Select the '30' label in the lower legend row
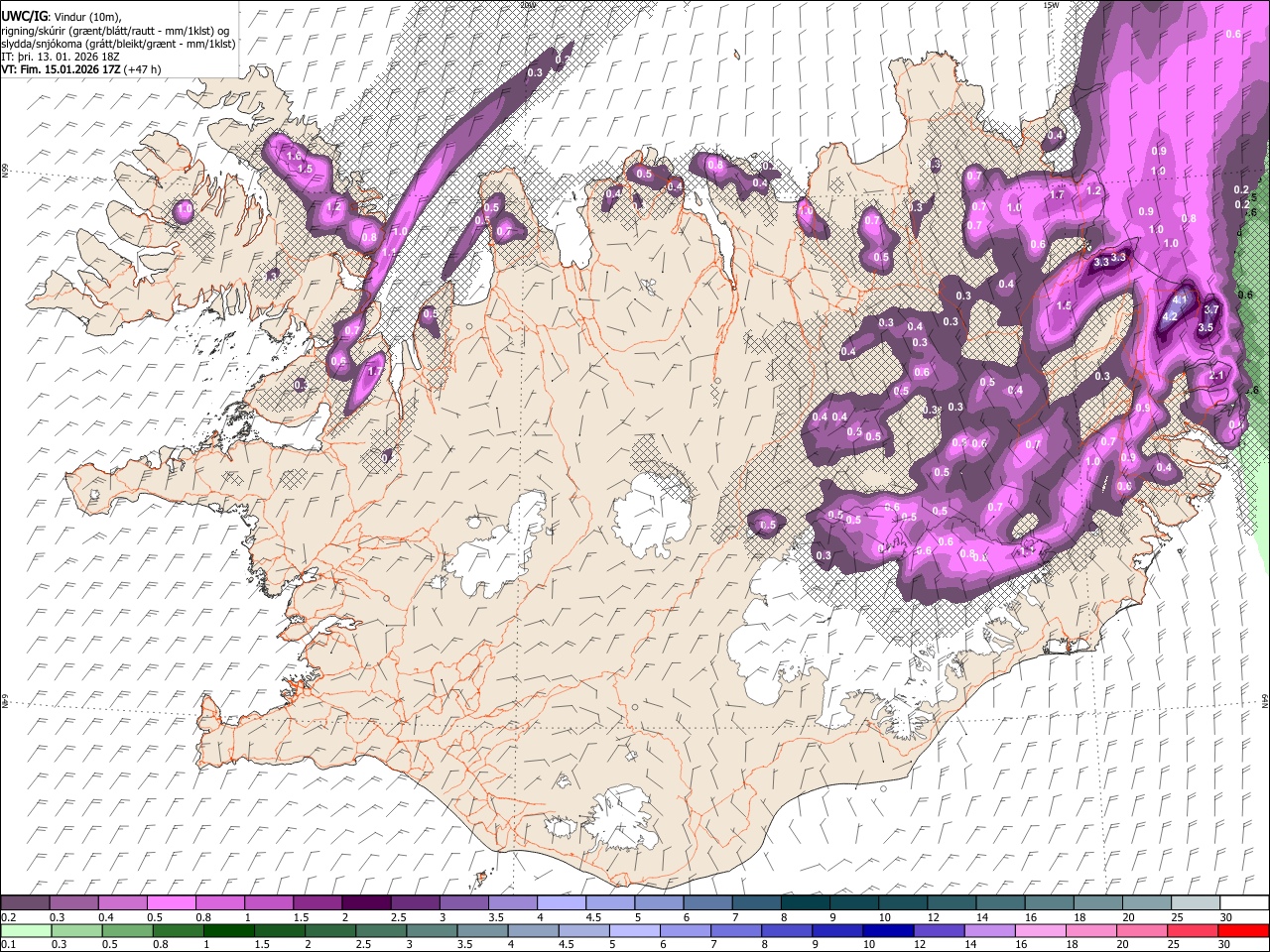This screenshot has height=952, width=1270. click(1225, 945)
